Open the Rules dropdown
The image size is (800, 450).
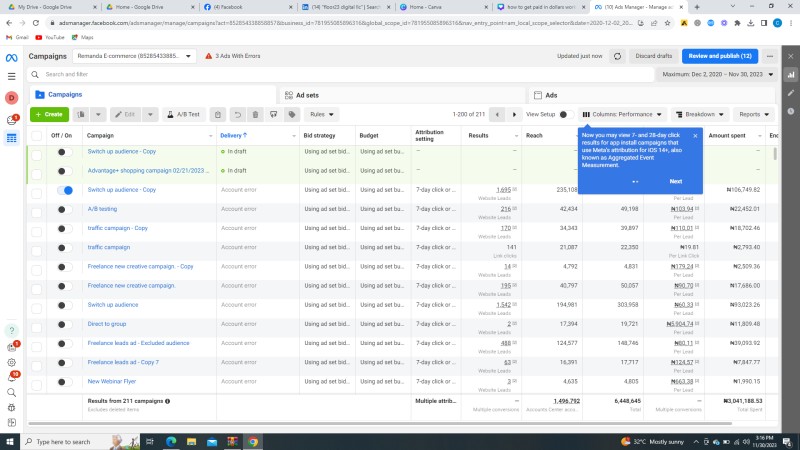coord(321,114)
